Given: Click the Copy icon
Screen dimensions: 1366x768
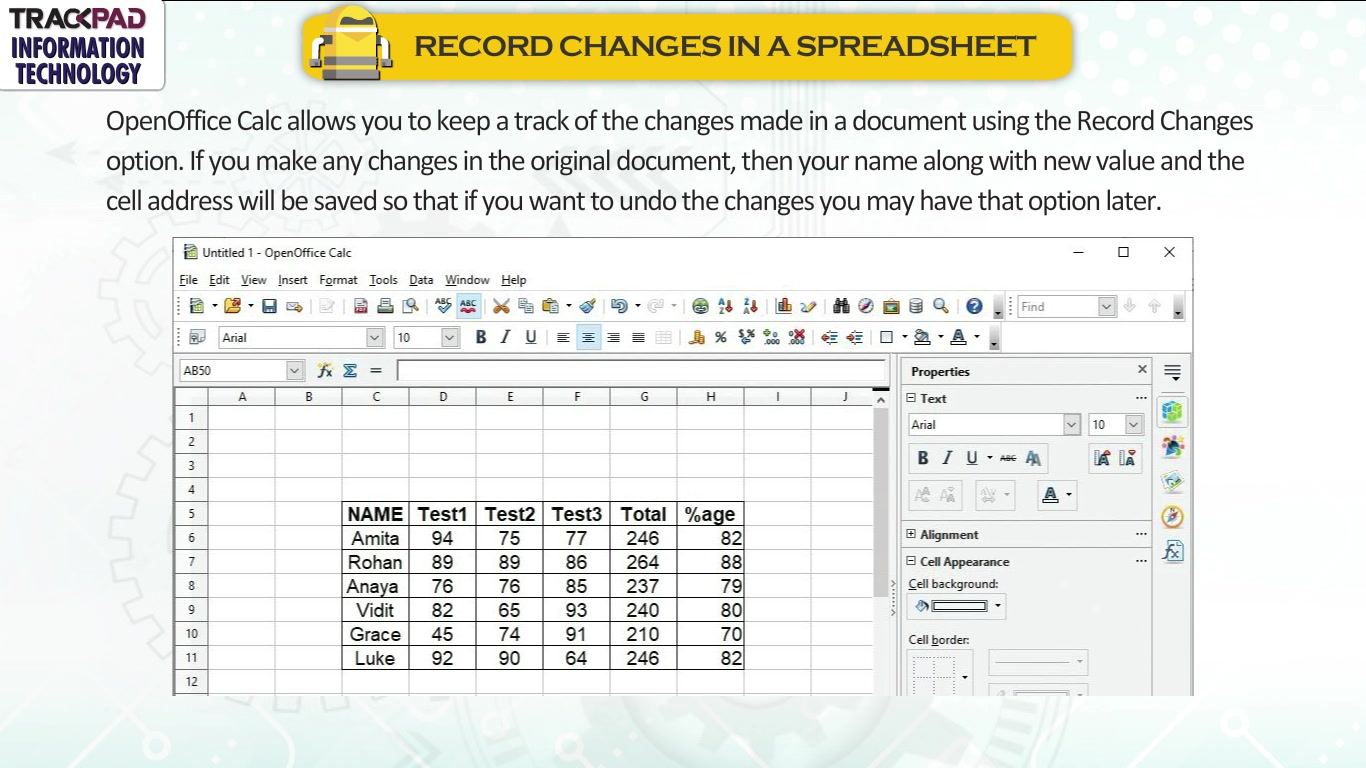Looking at the screenshot, I should click(525, 306).
